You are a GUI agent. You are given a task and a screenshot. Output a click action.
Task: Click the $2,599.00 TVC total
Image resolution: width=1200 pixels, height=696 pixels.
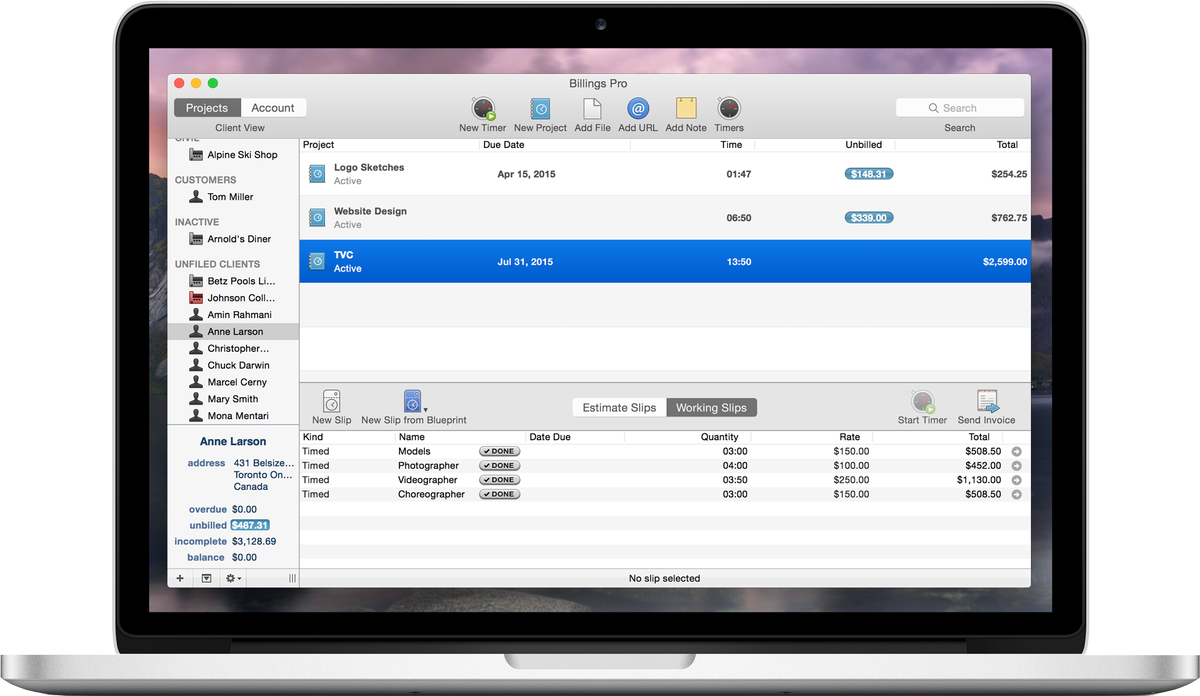pyautogui.click(x=1005, y=262)
